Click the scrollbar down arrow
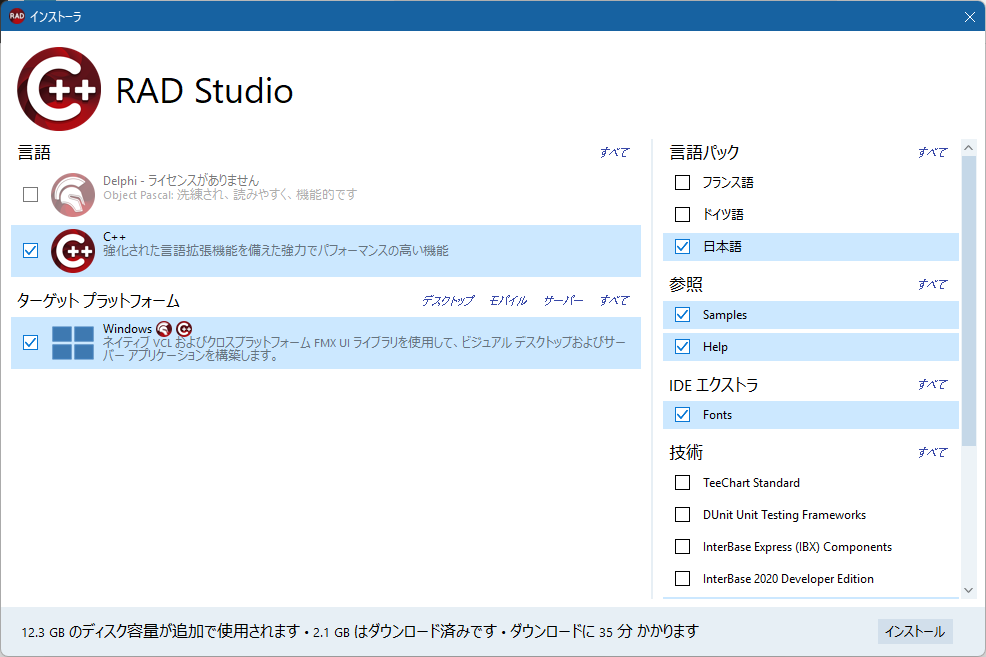The width and height of the screenshot is (986, 657). tap(968, 590)
